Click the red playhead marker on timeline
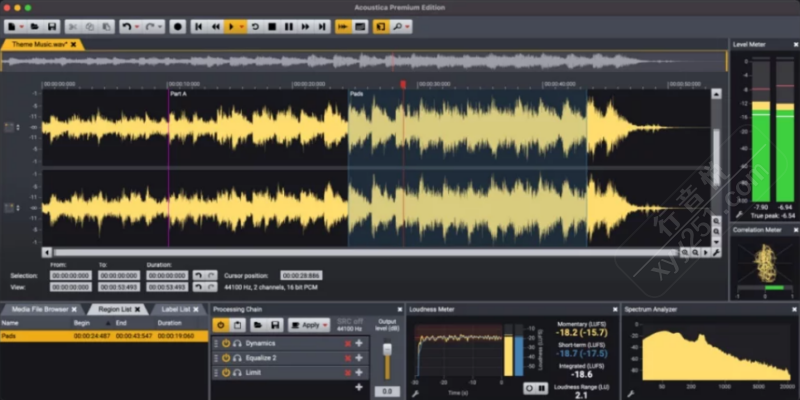Viewport: 800px width, 400px height. (403, 85)
